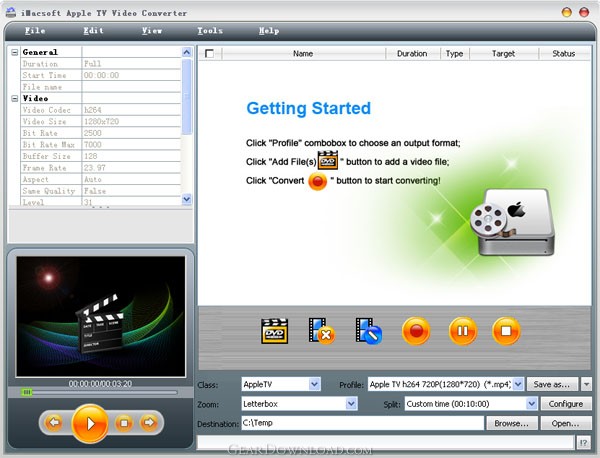Screen dimensions: 600x458
Task: Click the Browse... button
Action: 511,423
